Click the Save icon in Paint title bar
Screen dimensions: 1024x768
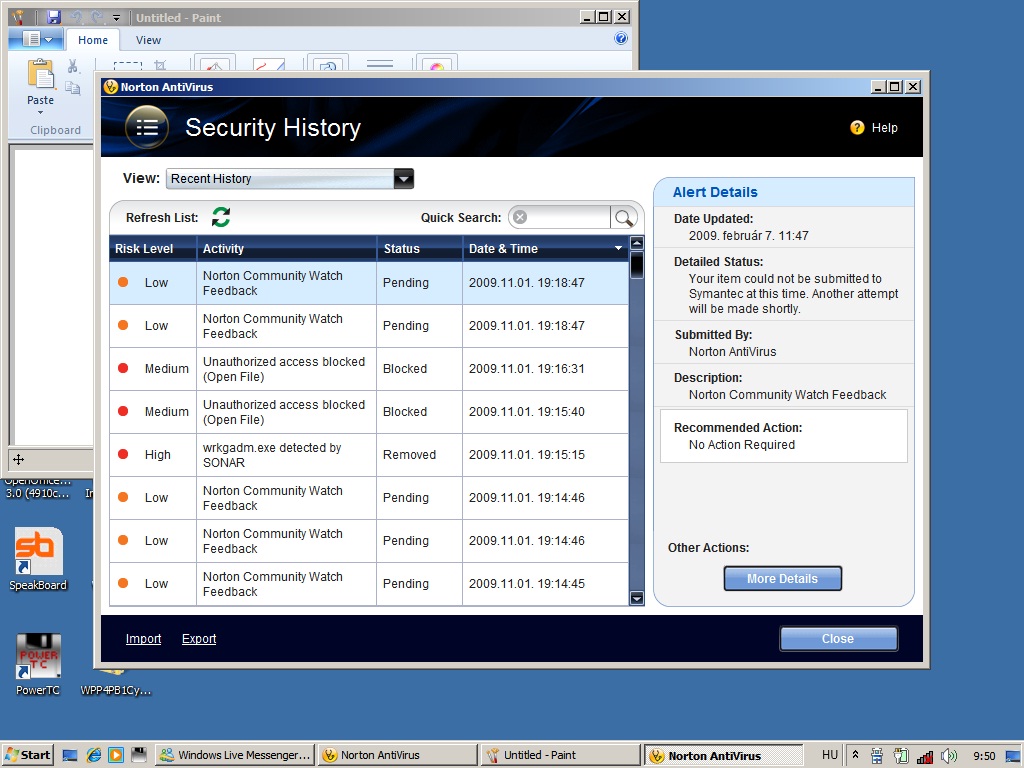[x=54, y=18]
